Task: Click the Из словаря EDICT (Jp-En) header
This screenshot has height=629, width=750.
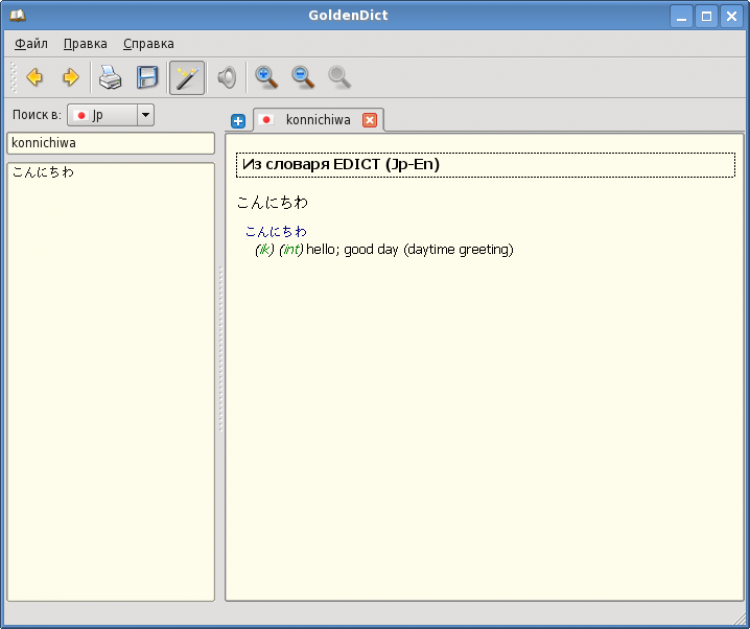Action: (x=485, y=165)
